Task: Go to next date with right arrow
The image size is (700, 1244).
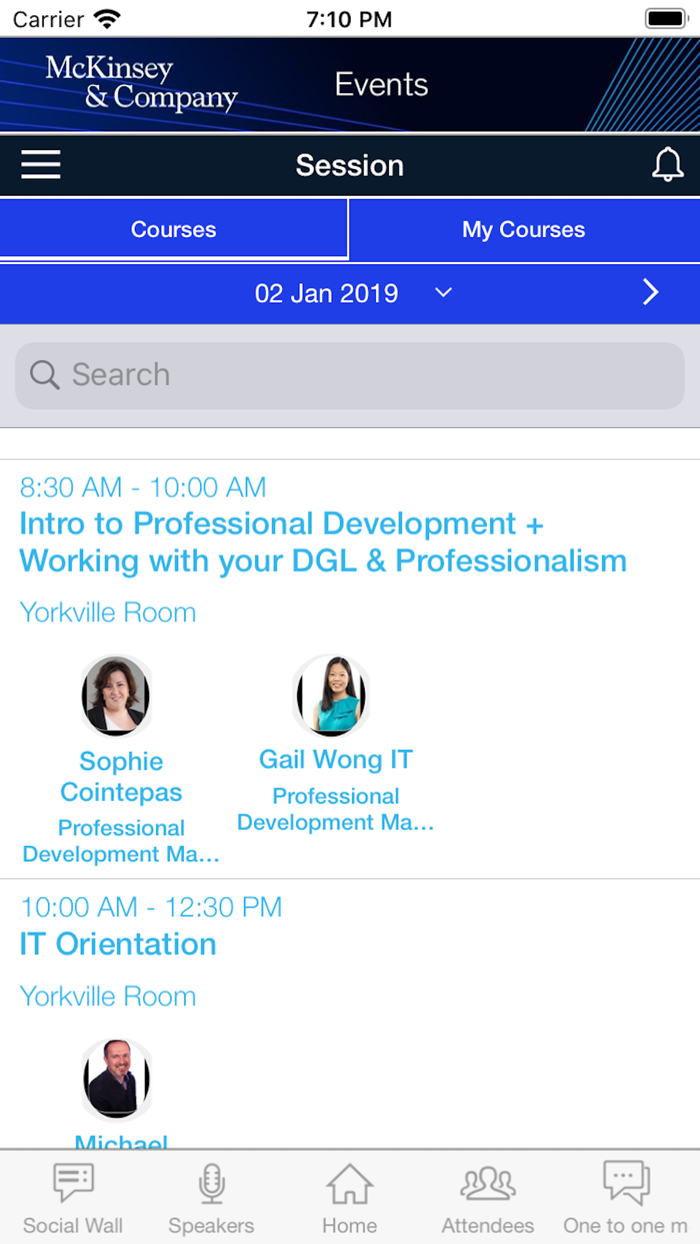Action: tap(651, 292)
